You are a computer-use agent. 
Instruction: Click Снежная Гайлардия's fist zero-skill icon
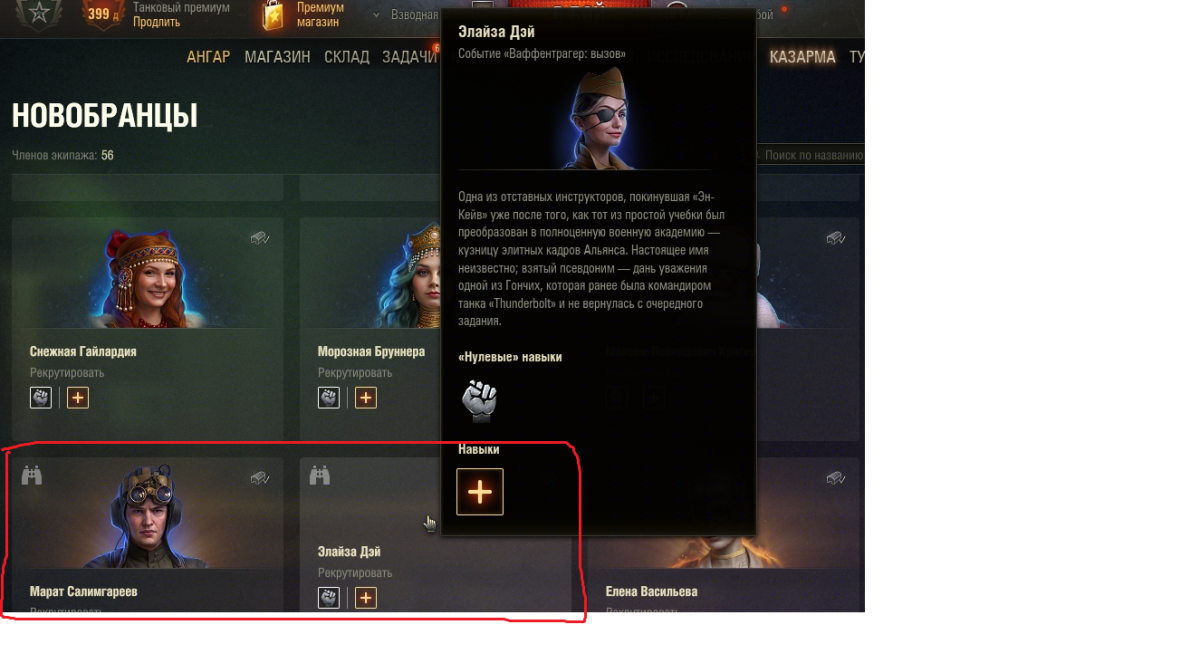41,397
